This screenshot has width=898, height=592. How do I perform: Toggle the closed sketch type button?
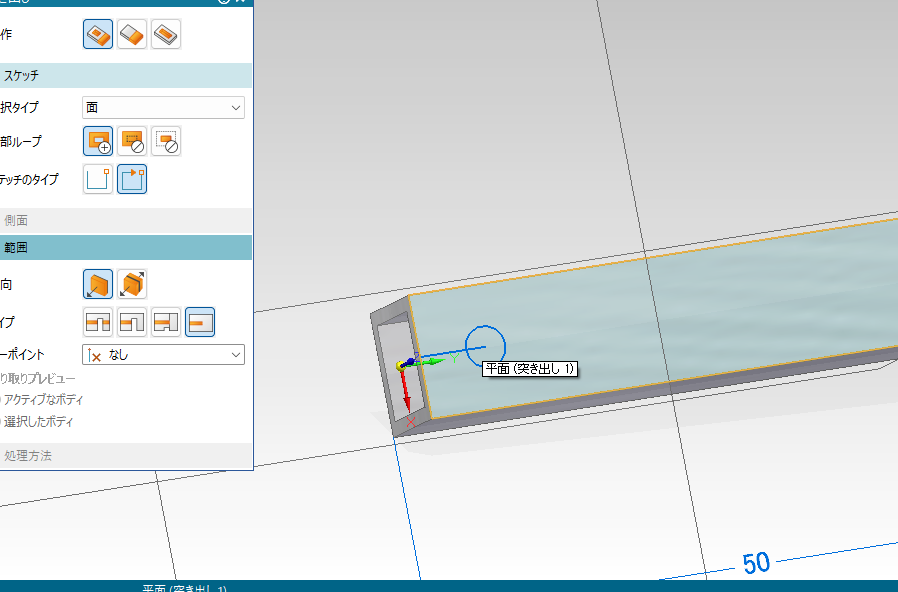pos(132,180)
